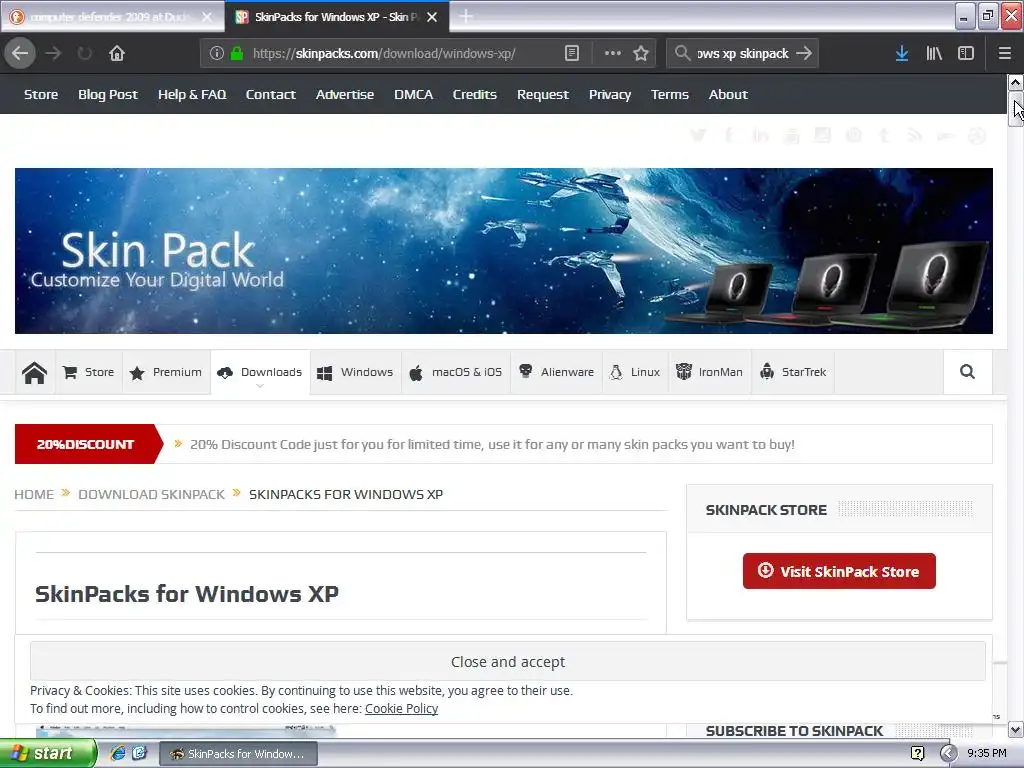Click help question mark tray icon
Image resolution: width=1024 pixels, height=768 pixels.
click(918, 754)
